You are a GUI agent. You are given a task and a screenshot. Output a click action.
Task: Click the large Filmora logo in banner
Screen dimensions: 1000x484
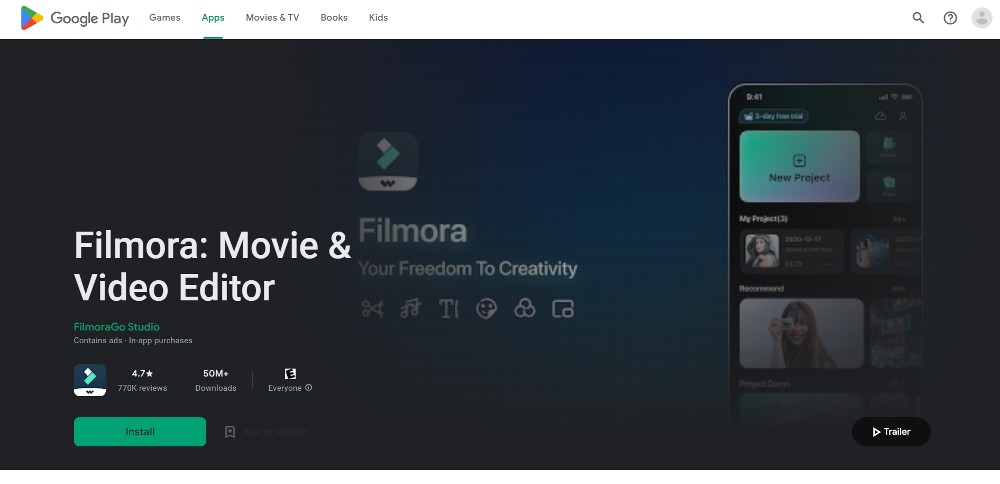tap(388, 161)
